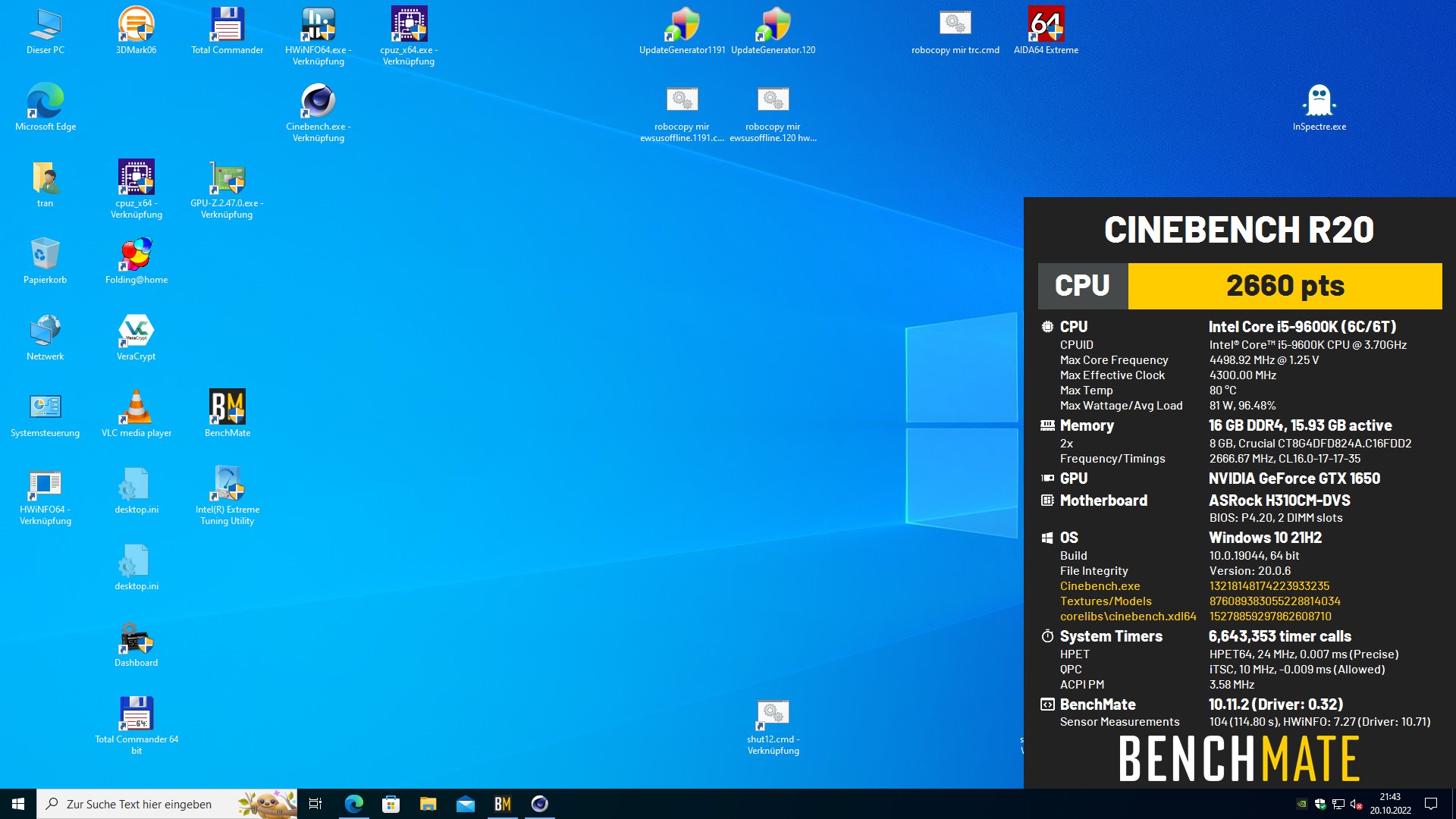Launch GPU-Z.2.47.0.exe shortcut
1456x819 pixels.
(x=227, y=189)
